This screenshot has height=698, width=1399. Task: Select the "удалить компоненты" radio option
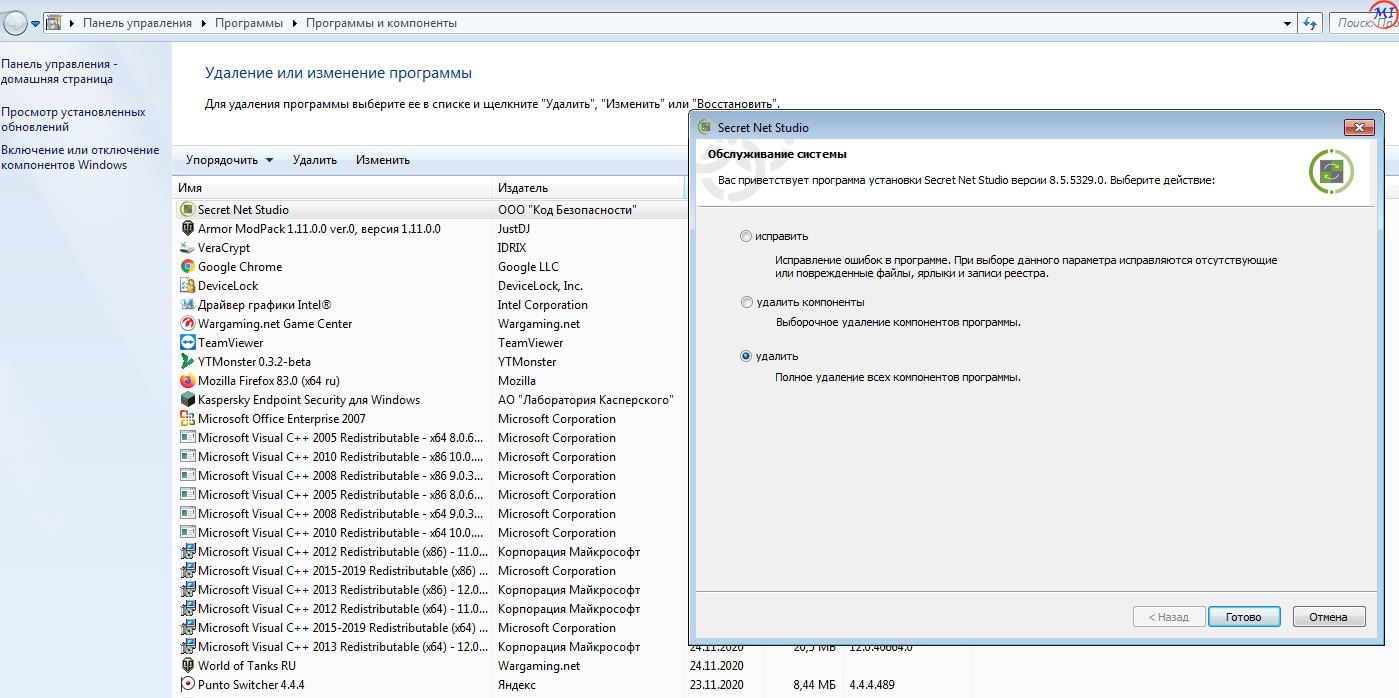click(x=746, y=302)
